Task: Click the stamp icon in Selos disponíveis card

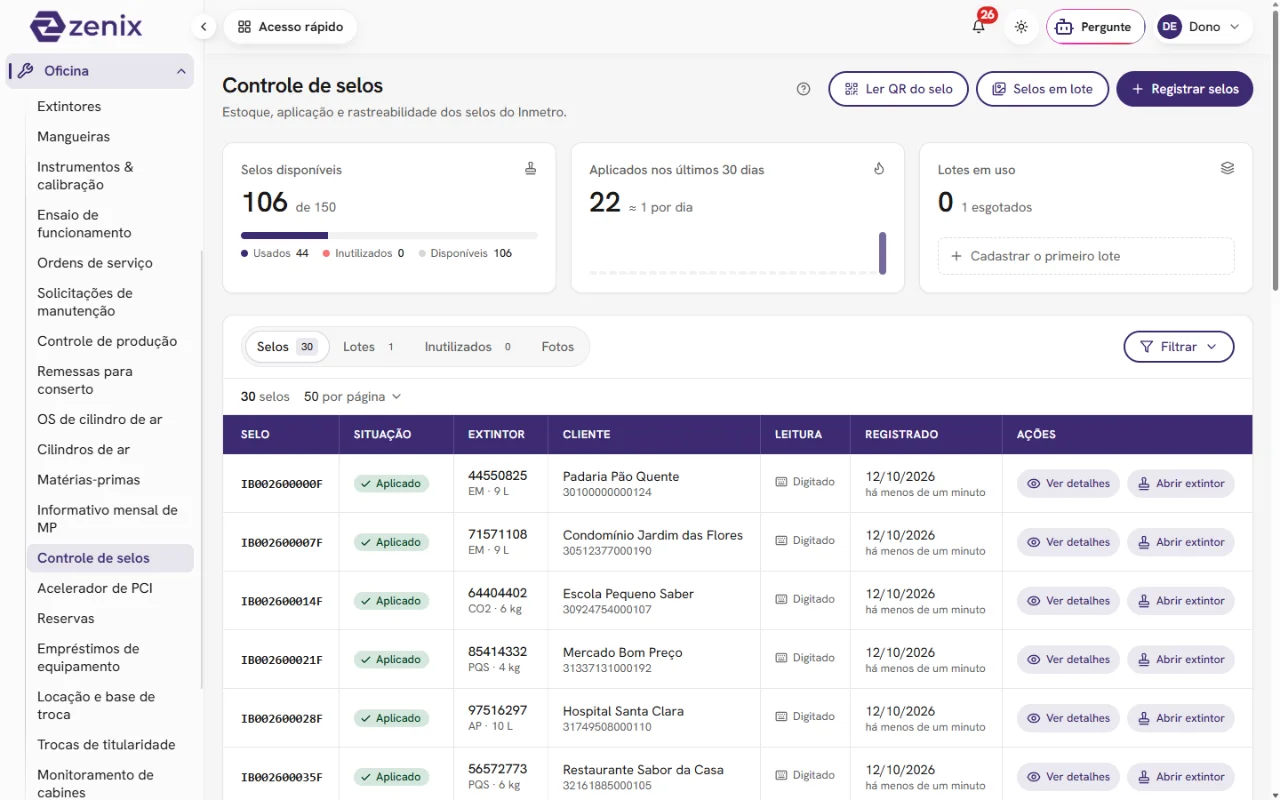Action: pos(531,169)
